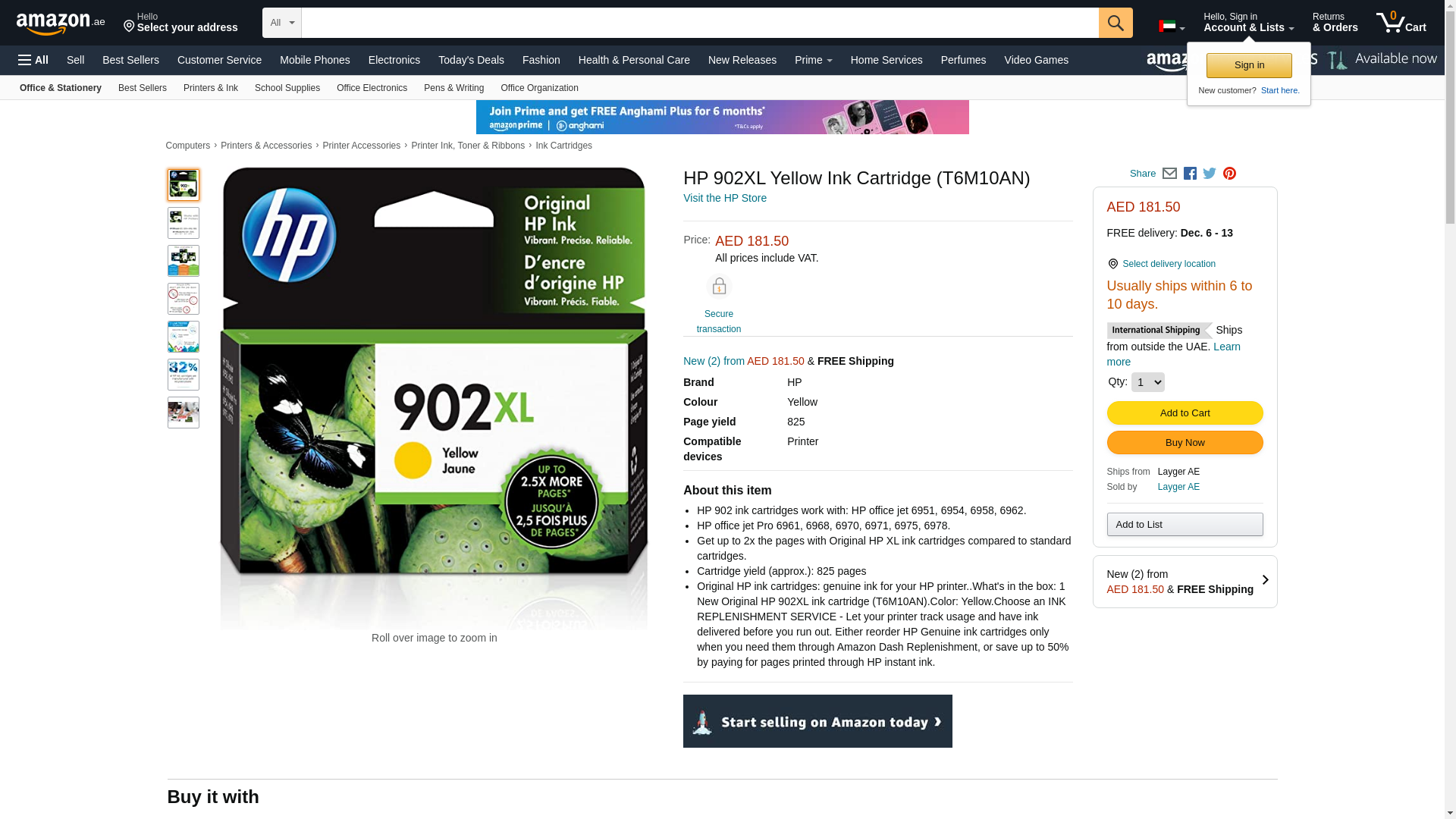The height and width of the screenshot is (819, 1456).
Task: Click the Secure transaction lock icon
Action: [x=719, y=286]
